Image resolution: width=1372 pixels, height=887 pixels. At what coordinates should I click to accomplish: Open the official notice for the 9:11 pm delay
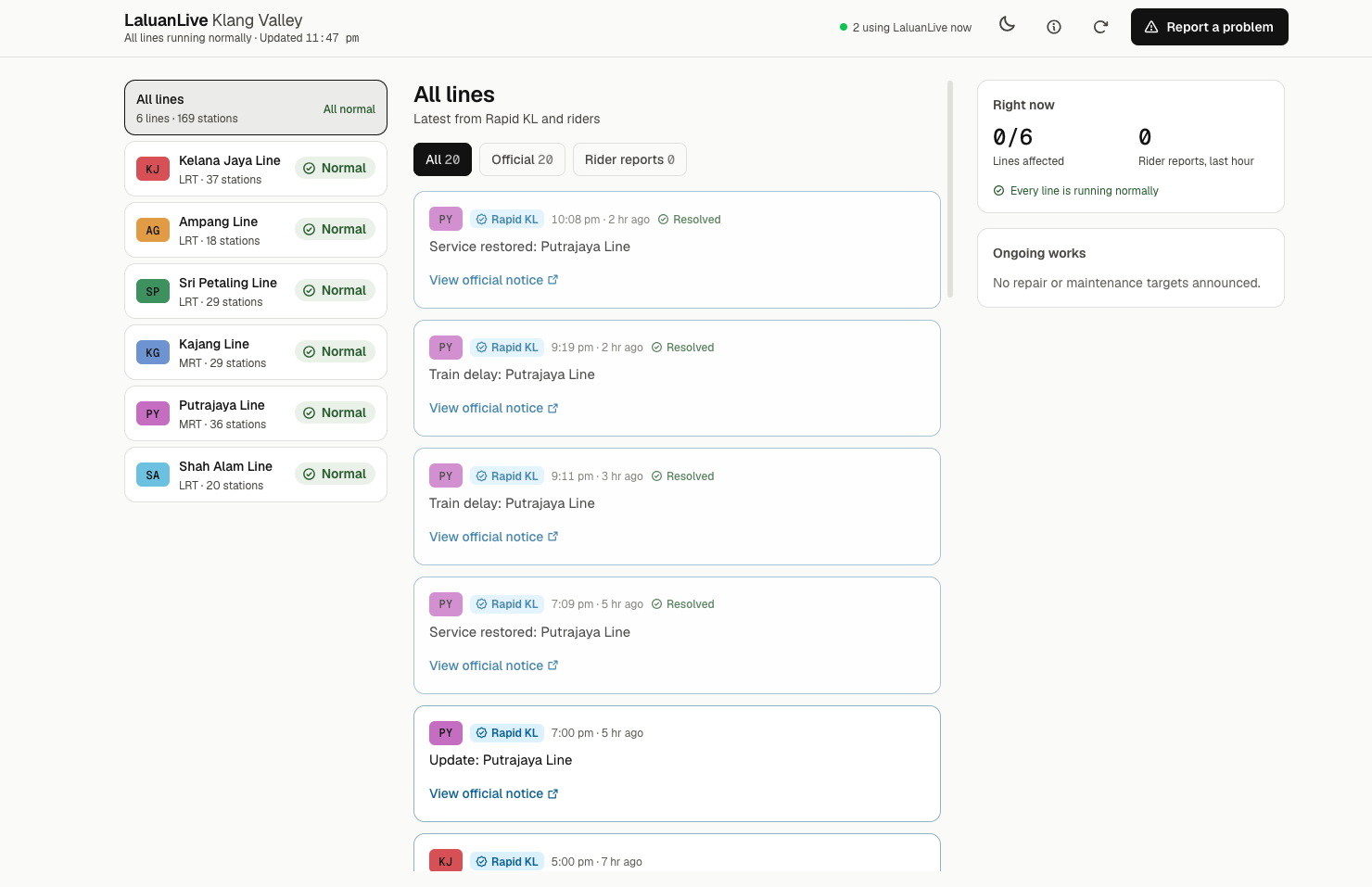coord(493,537)
